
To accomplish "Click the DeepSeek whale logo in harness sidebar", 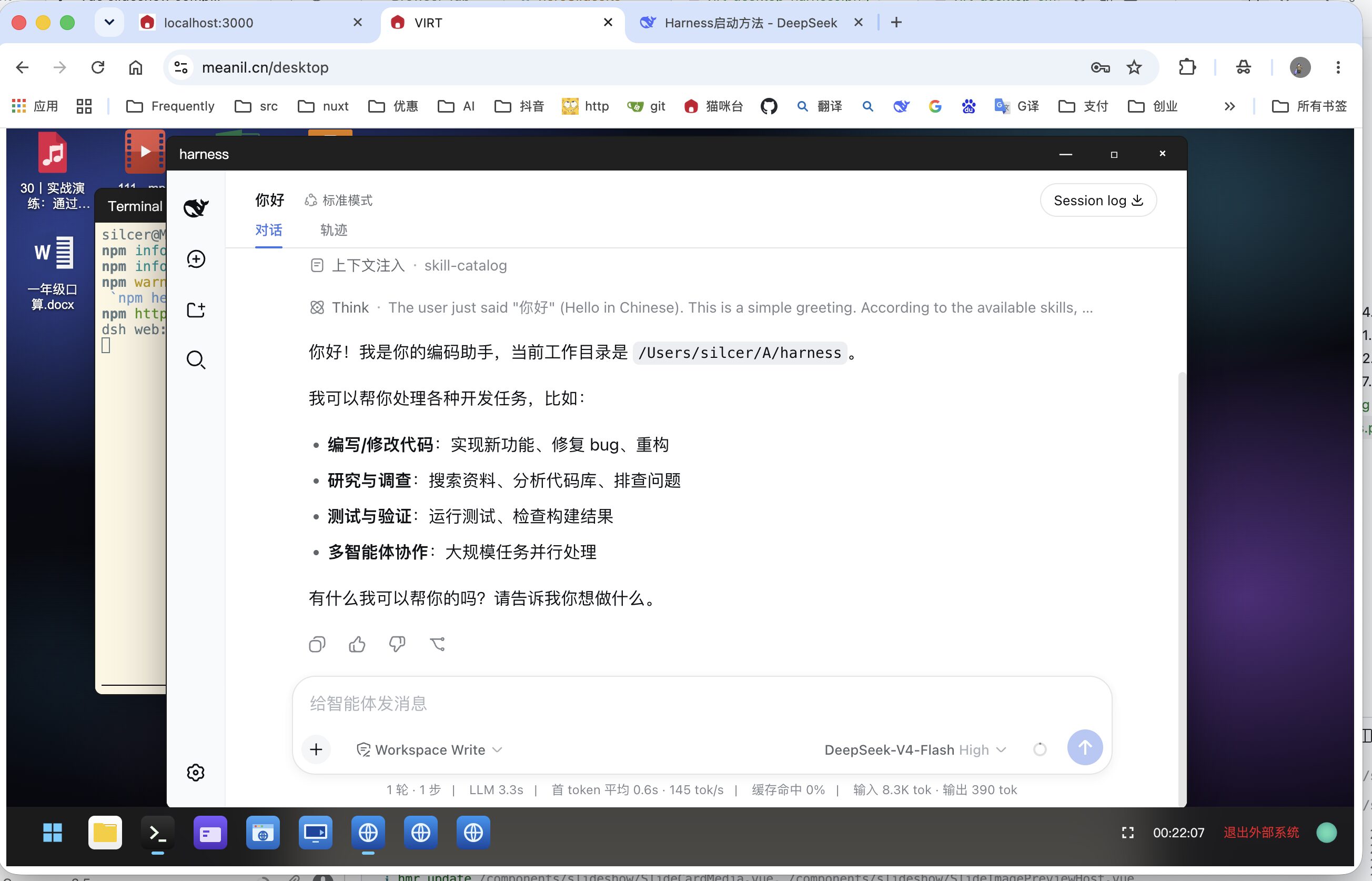I will point(196,207).
